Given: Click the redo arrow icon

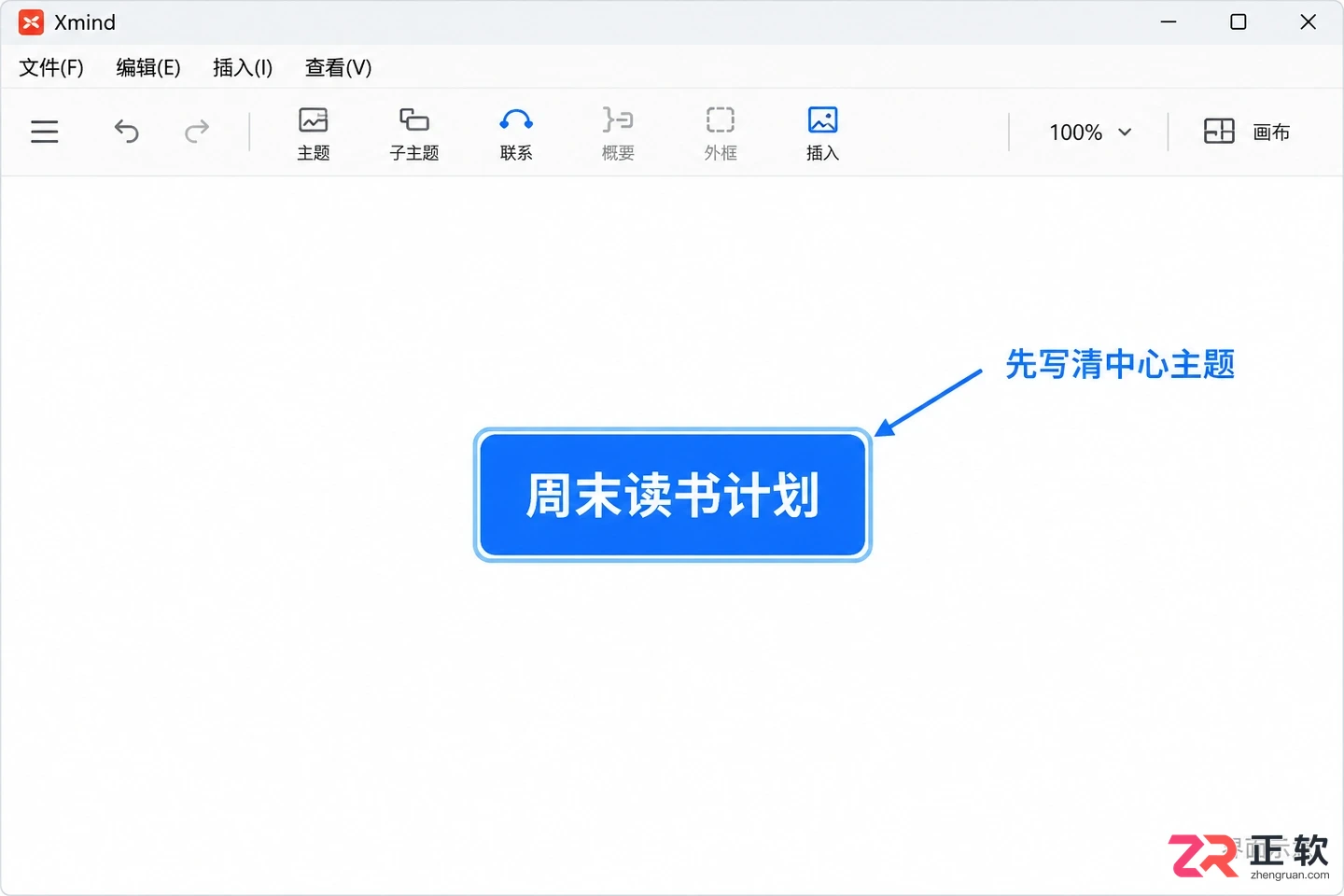Looking at the screenshot, I should coord(197,132).
